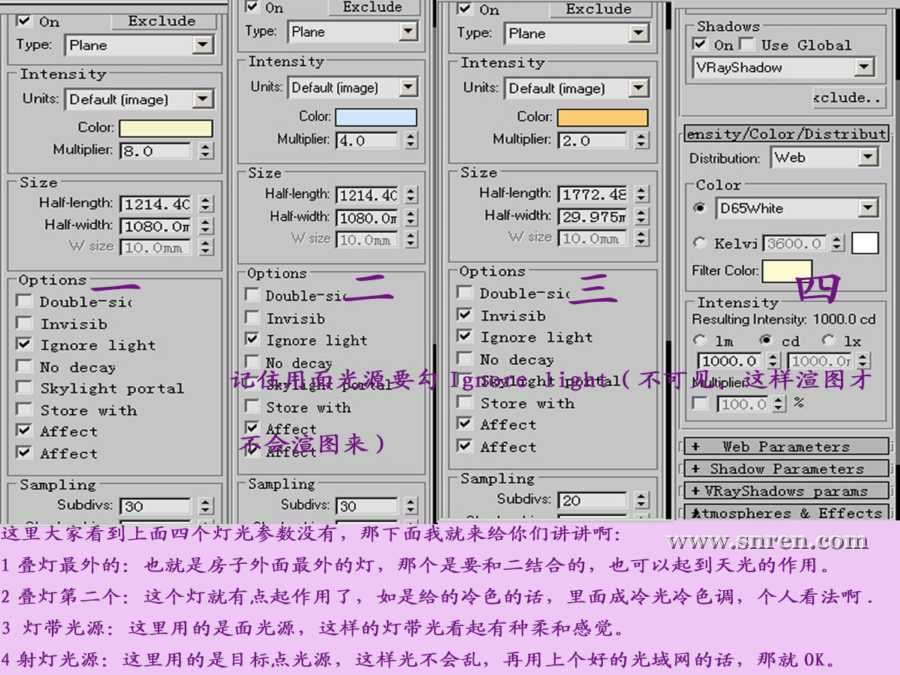Enable Invisible option in second panel
The image size is (900, 675).
click(x=252, y=317)
